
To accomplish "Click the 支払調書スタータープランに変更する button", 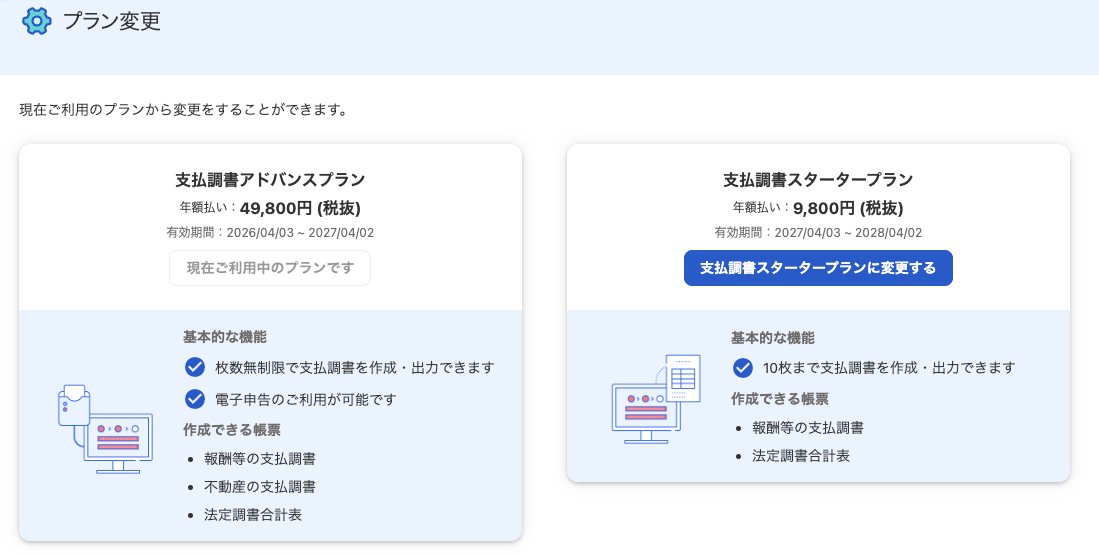I will tap(818, 268).
